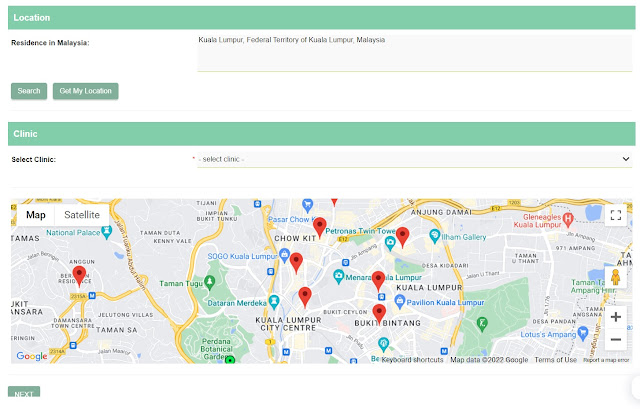
Task: Click the Get My Location button
Action: (85, 91)
